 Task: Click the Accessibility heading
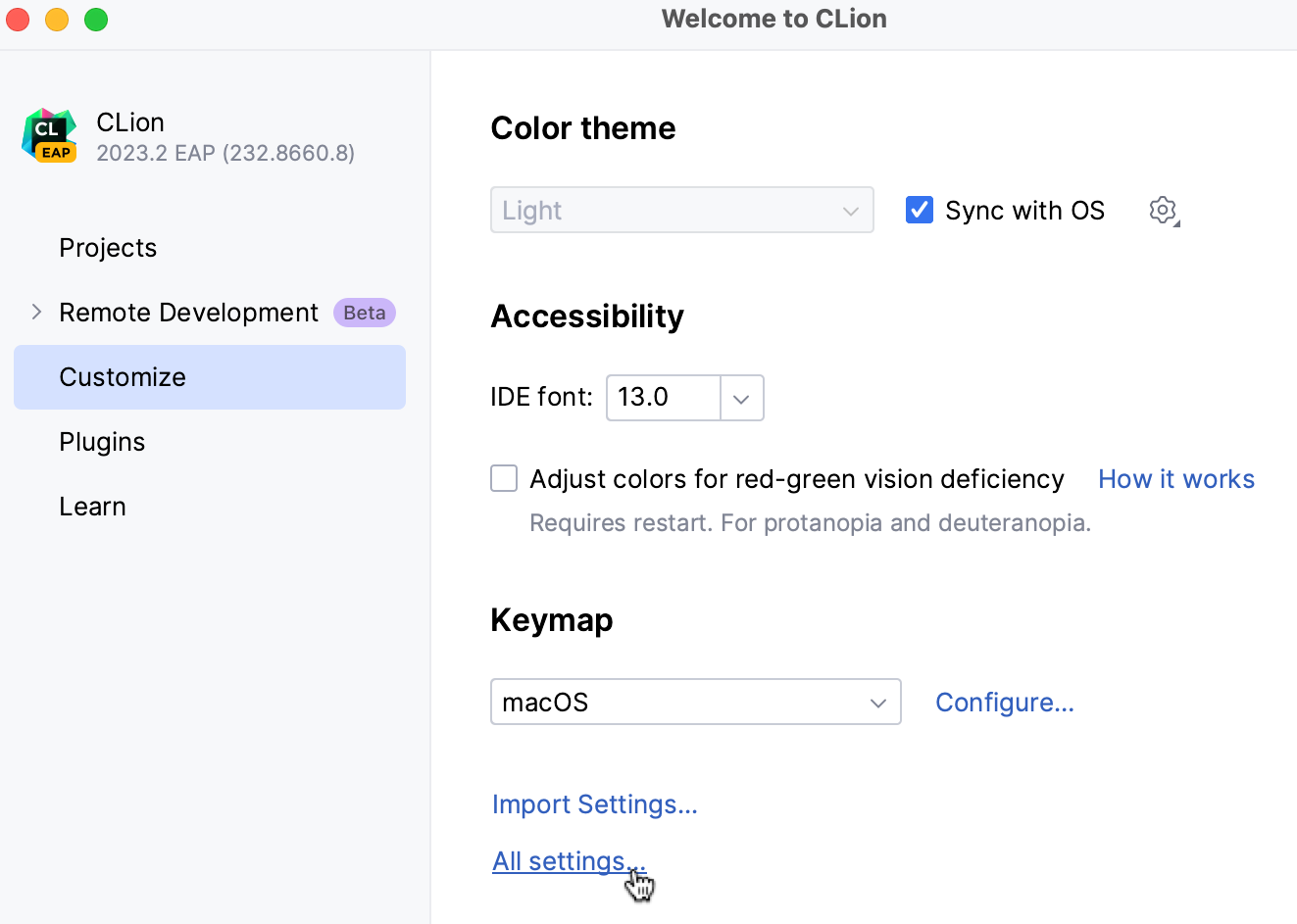coord(587,316)
